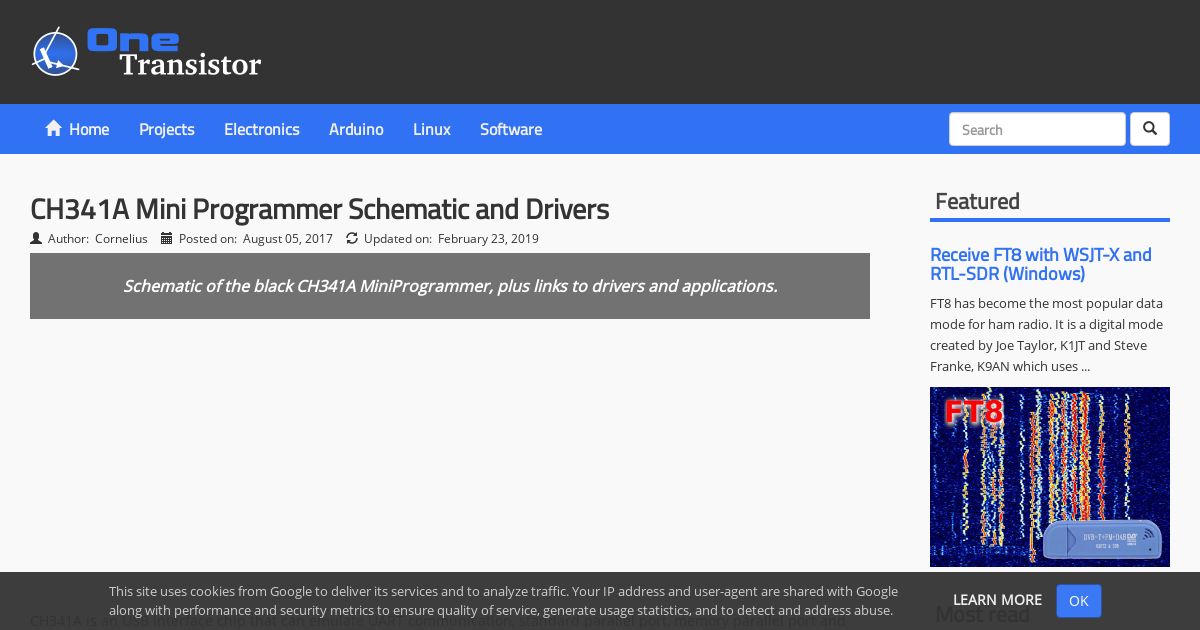Screen dimensions: 1200x630
Task: Open the CH341A Mini Programmer article title
Action: tap(319, 209)
